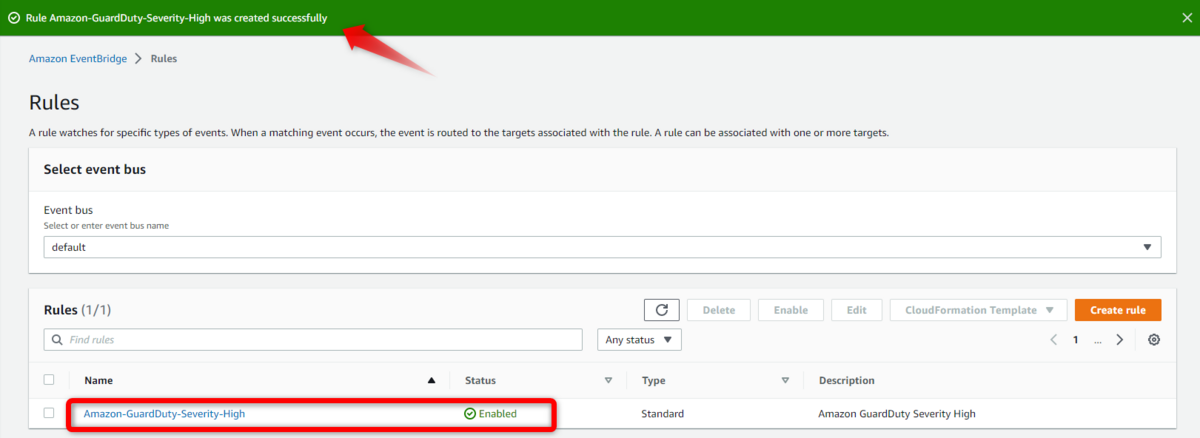Screen dimensions: 1200x438
Task: Focus the Find rules search field
Action: point(313,340)
